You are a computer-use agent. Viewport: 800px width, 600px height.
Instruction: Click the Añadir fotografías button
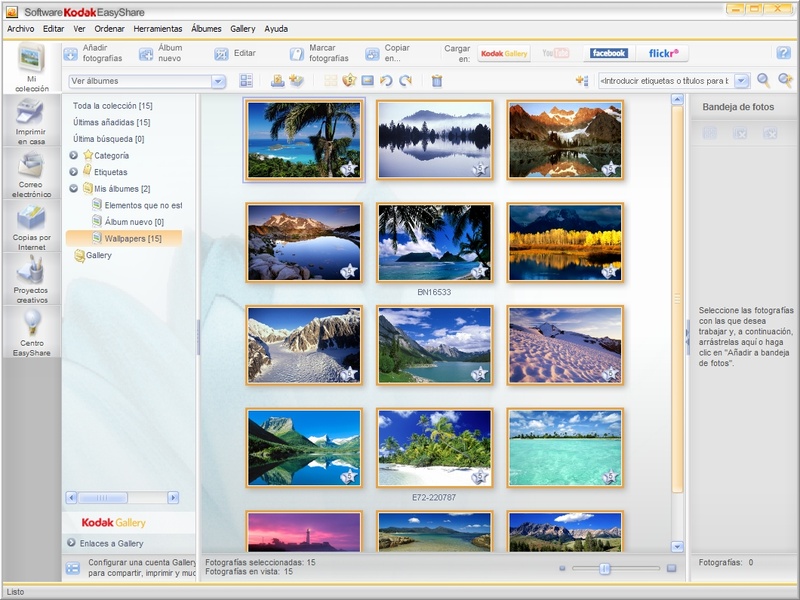click(97, 53)
